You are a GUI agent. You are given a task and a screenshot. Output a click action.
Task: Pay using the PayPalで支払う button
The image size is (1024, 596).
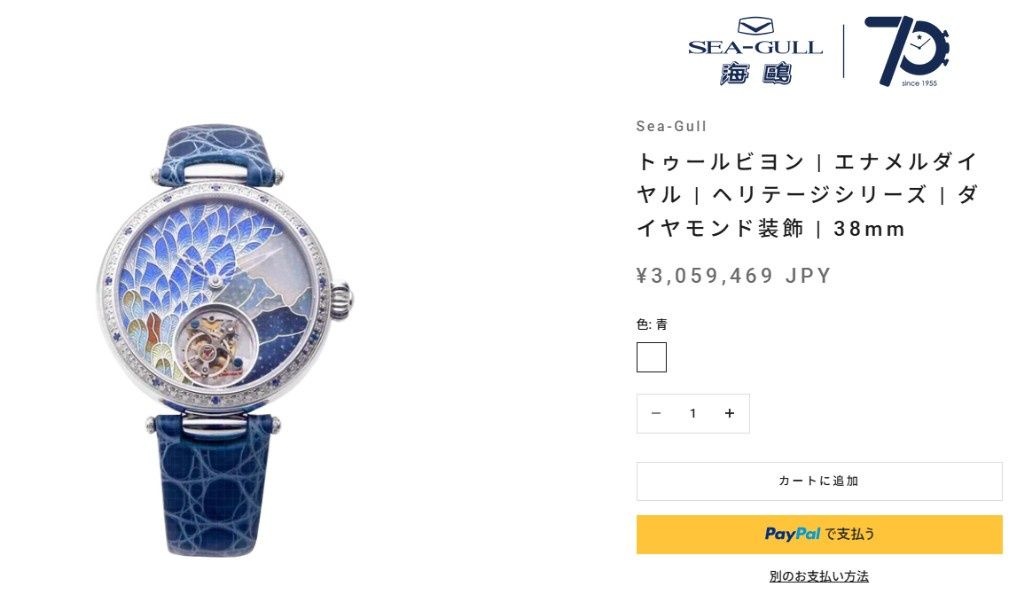(819, 534)
